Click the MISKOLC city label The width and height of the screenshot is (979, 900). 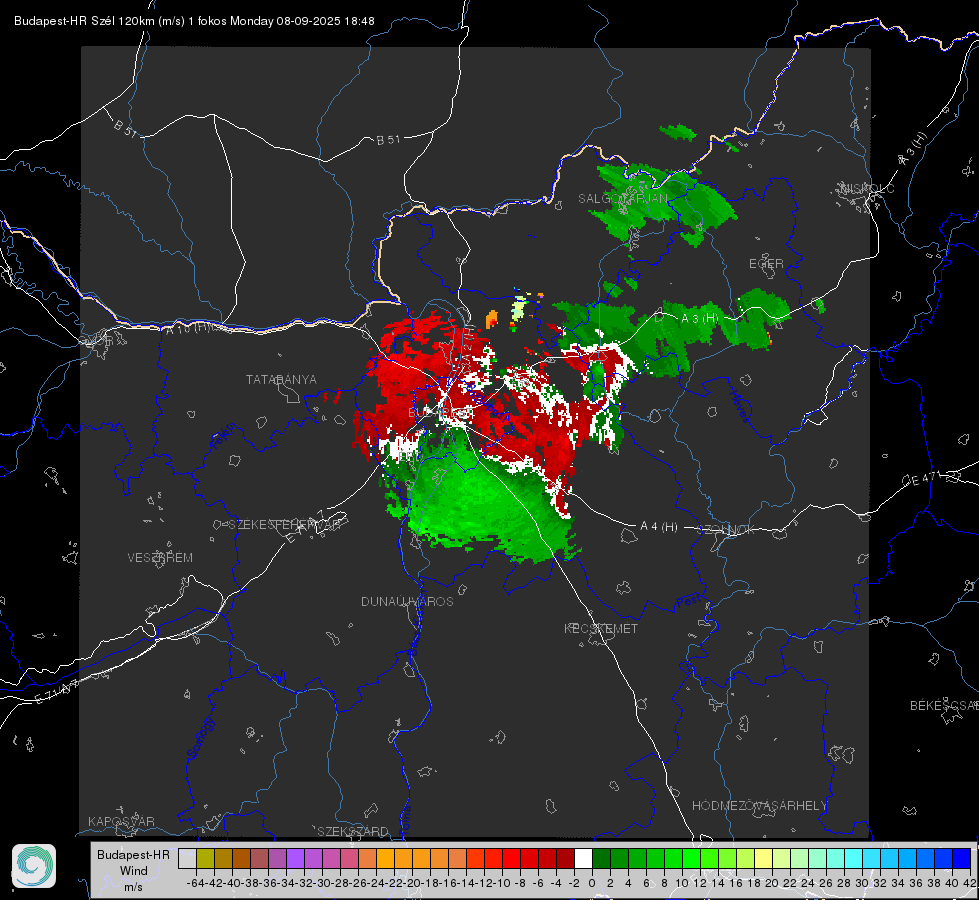[x=867, y=188]
